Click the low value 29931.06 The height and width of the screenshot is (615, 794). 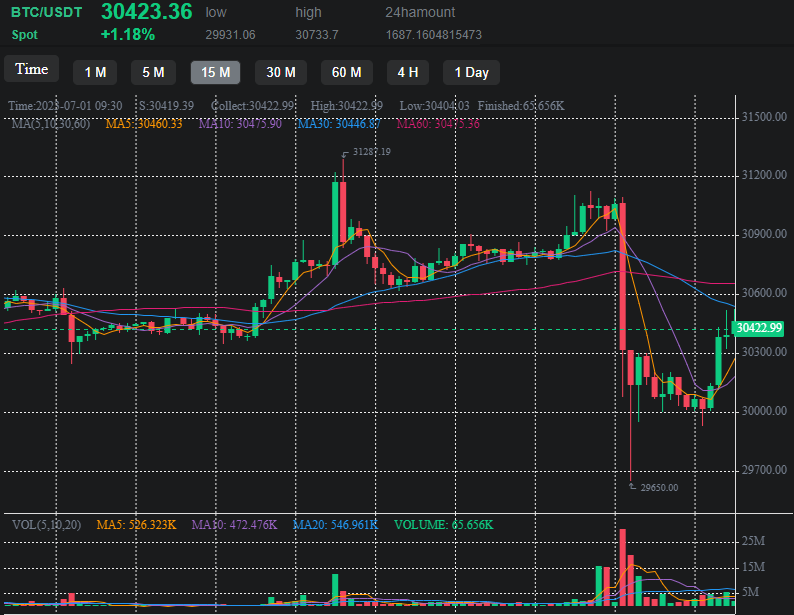coord(230,35)
